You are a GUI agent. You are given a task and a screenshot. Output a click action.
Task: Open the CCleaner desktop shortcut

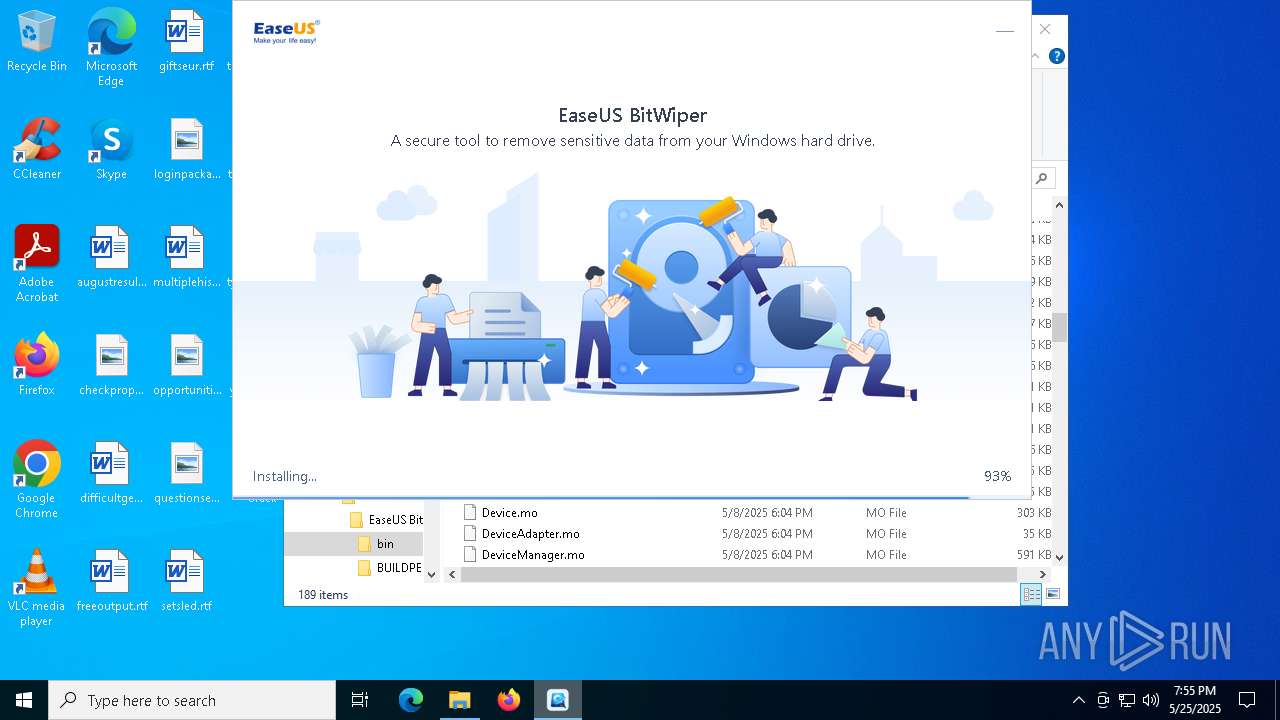click(x=37, y=150)
